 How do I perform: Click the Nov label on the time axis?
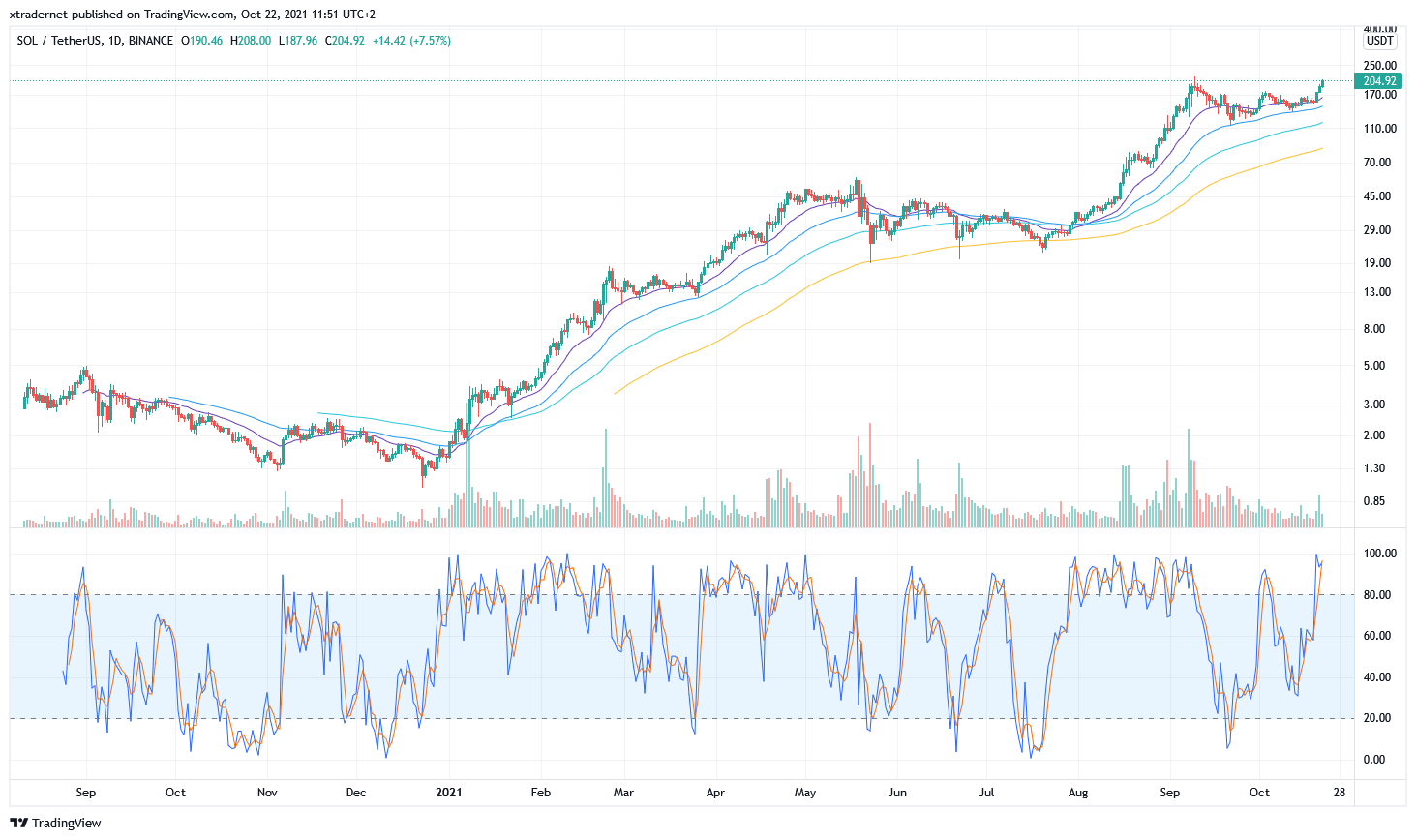tap(267, 793)
